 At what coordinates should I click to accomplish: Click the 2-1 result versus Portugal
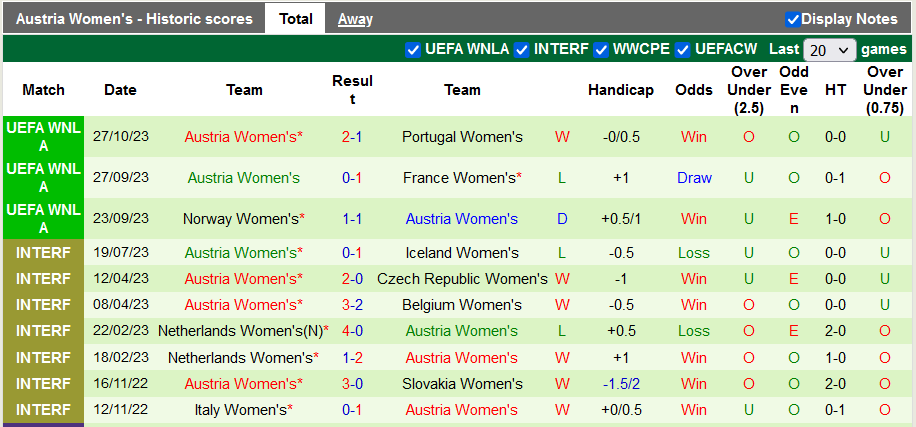(352, 136)
